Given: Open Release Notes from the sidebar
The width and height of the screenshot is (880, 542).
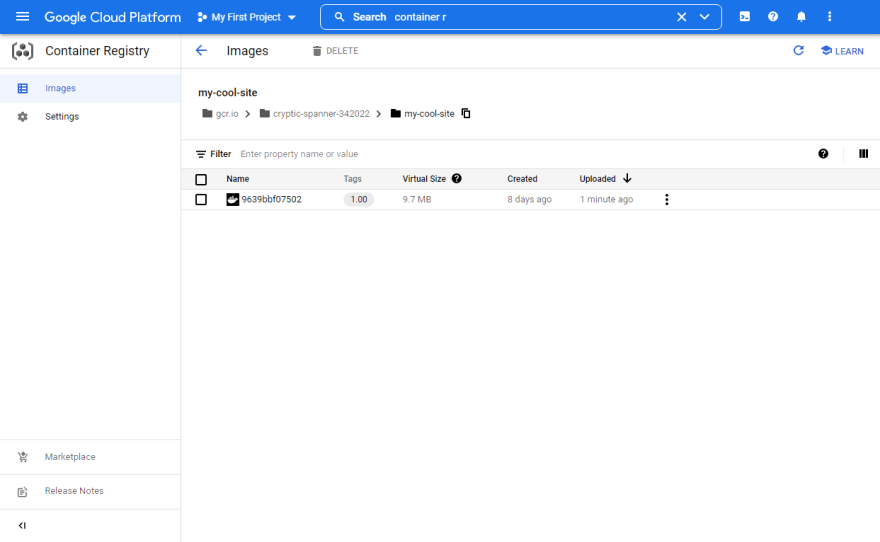Looking at the screenshot, I should (x=90, y=492).
